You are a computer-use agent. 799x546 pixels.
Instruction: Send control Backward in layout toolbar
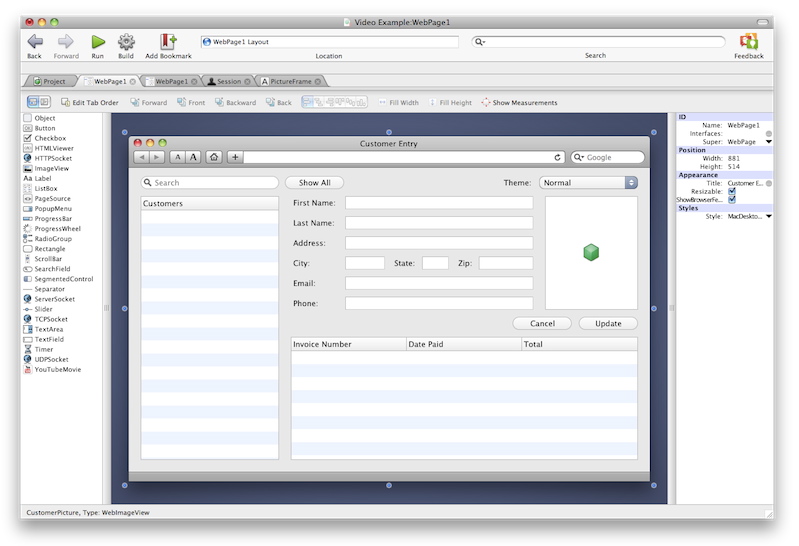235,102
